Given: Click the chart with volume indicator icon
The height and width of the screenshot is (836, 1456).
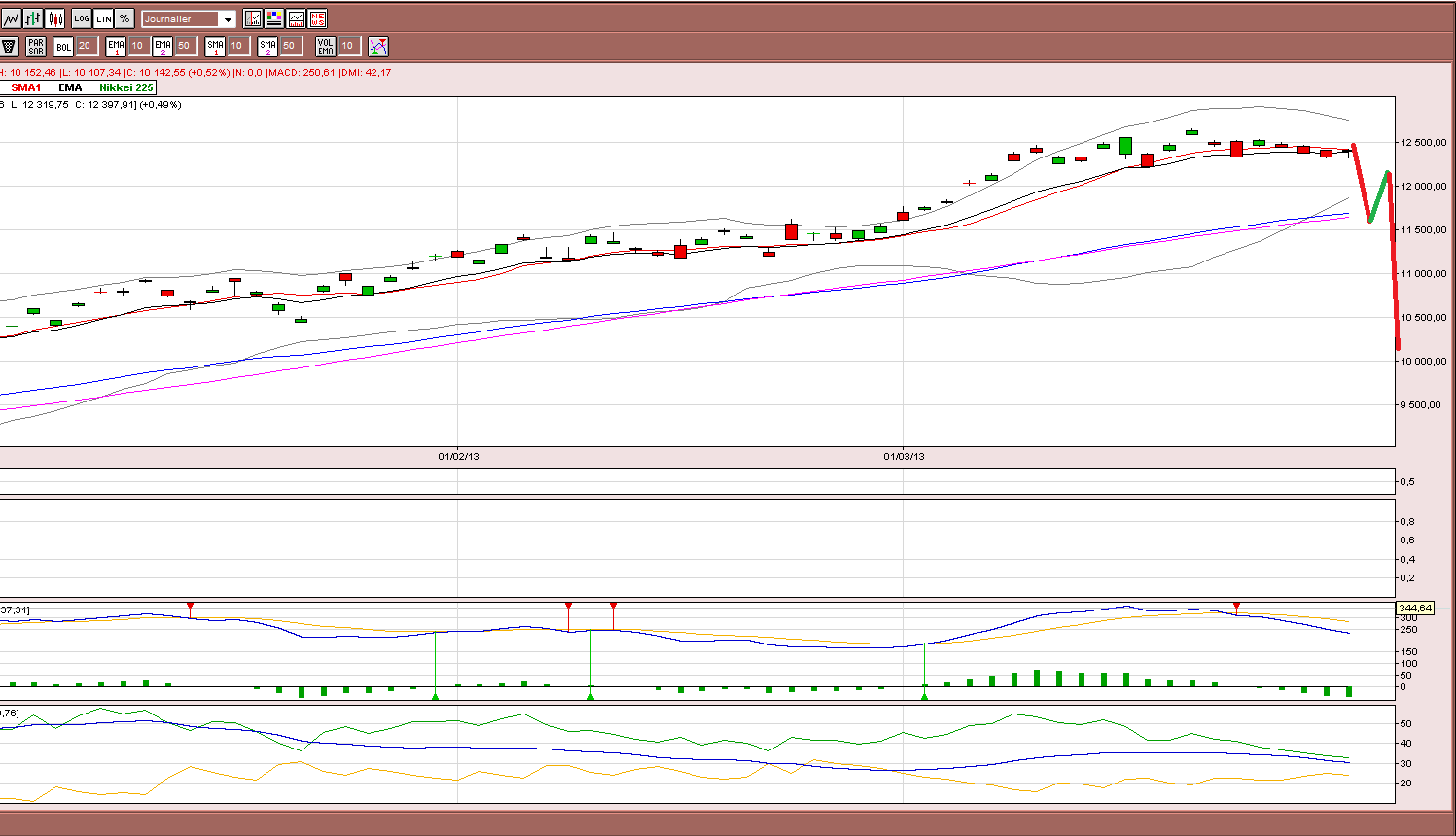Looking at the screenshot, I should [x=296, y=18].
